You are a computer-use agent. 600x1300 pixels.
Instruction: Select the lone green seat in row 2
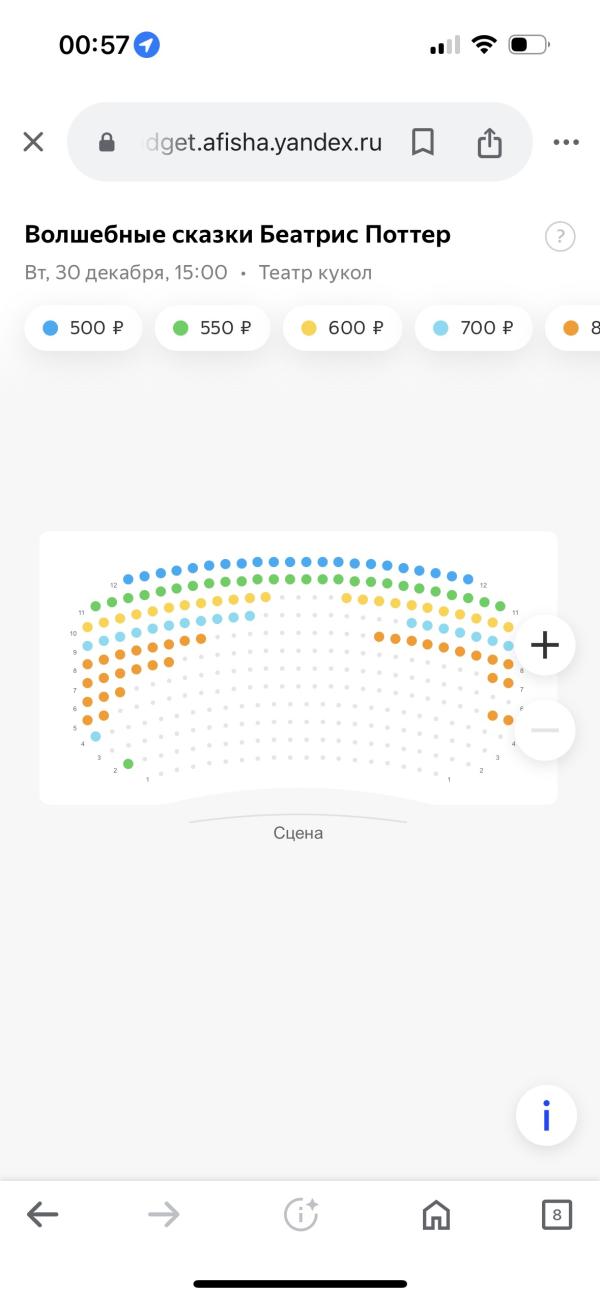(x=128, y=764)
